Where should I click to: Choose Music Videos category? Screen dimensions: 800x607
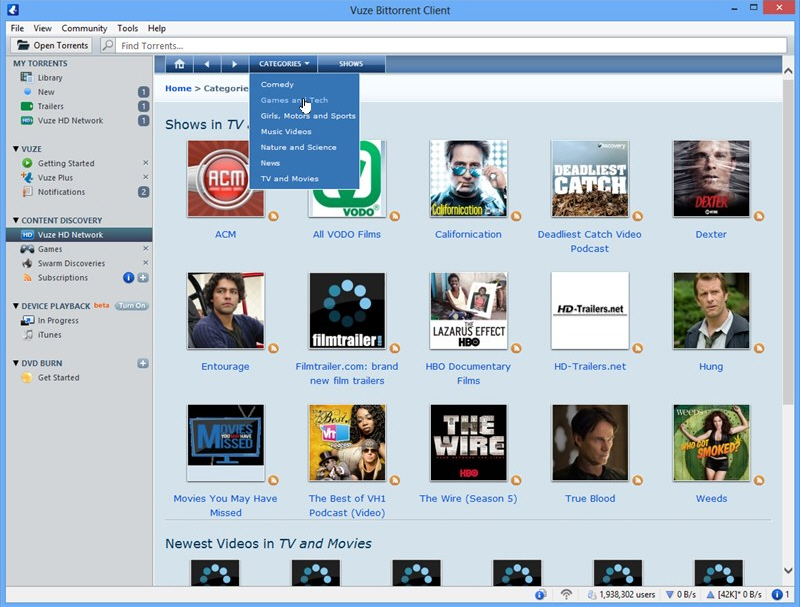286,132
